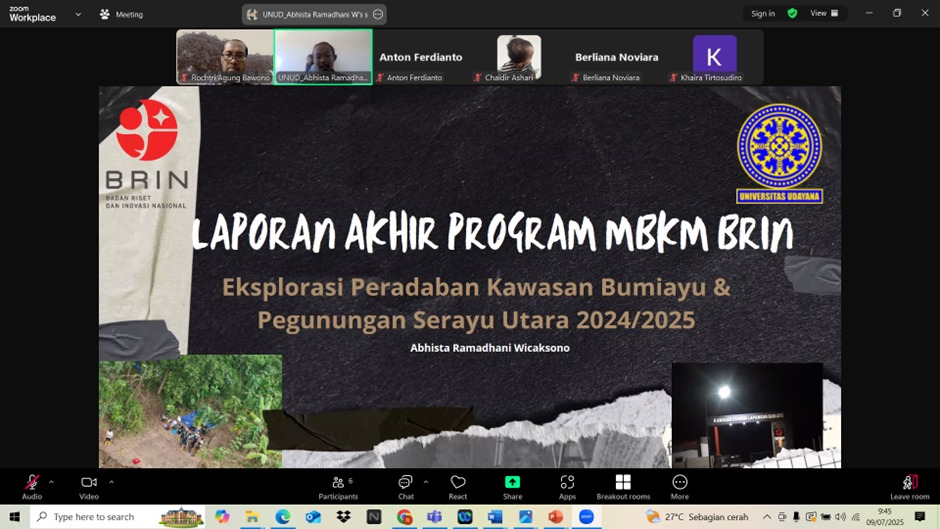Open PowerPoint from the taskbar
The image size is (940, 529).
point(556,517)
